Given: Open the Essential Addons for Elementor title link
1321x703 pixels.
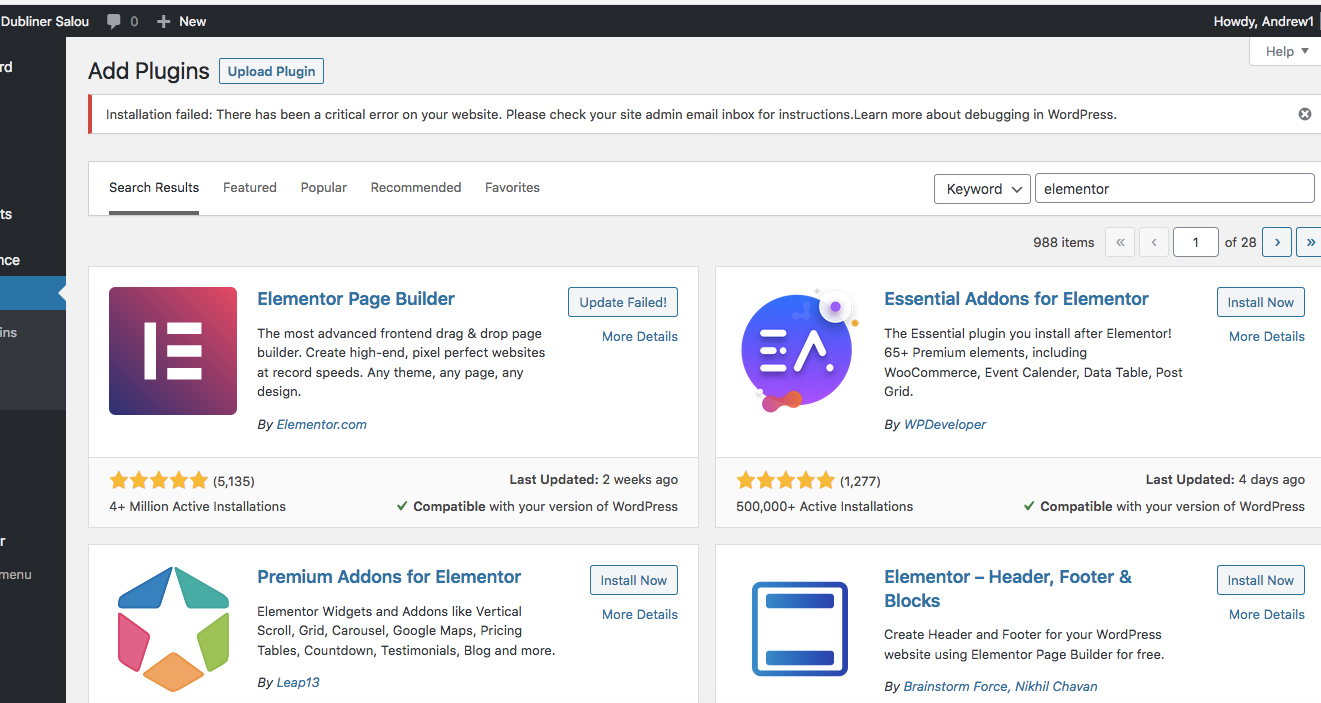Looking at the screenshot, I should coord(1016,299).
